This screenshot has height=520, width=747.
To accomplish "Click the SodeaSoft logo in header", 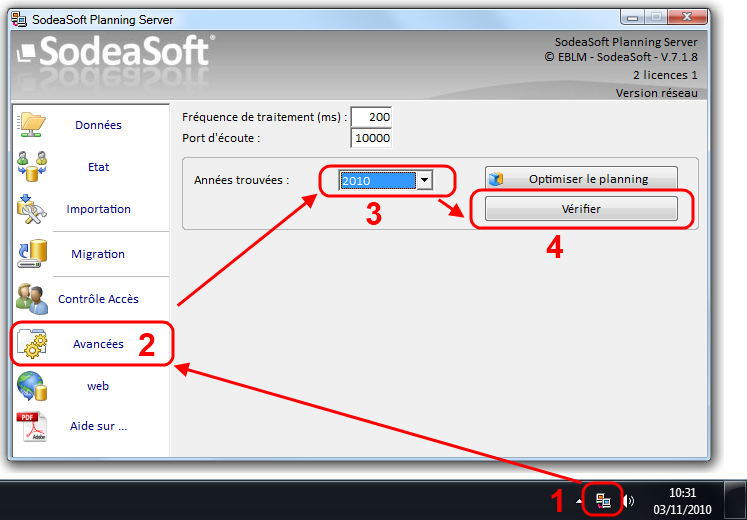I will coord(116,51).
